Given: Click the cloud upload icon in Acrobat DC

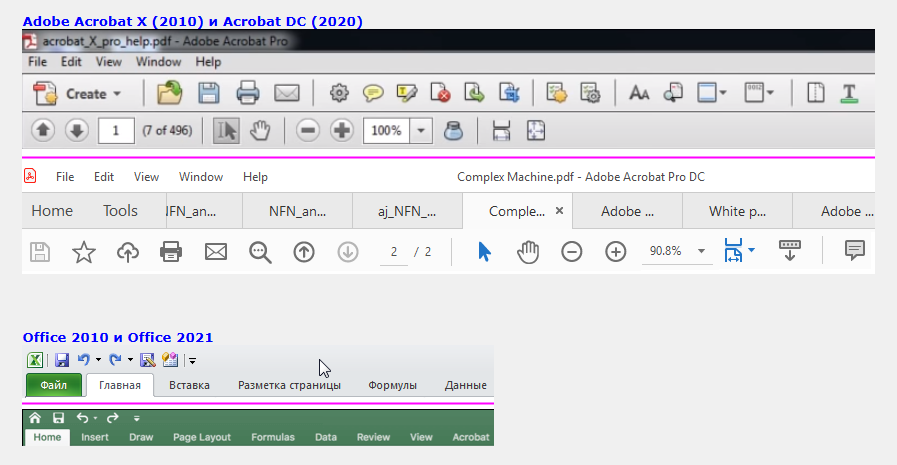Looking at the screenshot, I should pyautogui.click(x=128, y=252).
